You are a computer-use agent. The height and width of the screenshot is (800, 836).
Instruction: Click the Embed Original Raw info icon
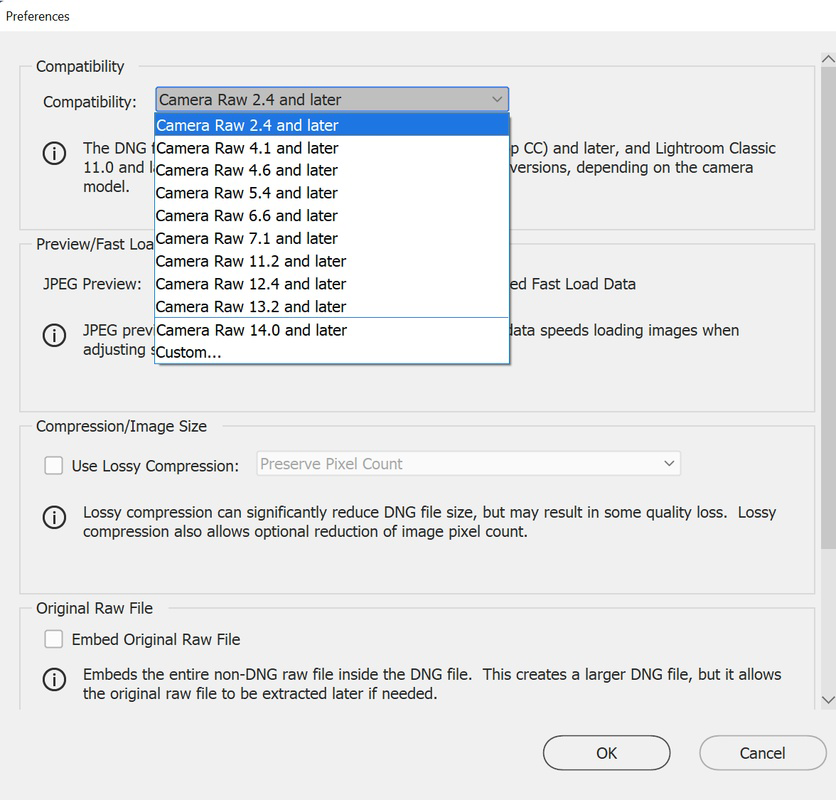pyautogui.click(x=54, y=679)
